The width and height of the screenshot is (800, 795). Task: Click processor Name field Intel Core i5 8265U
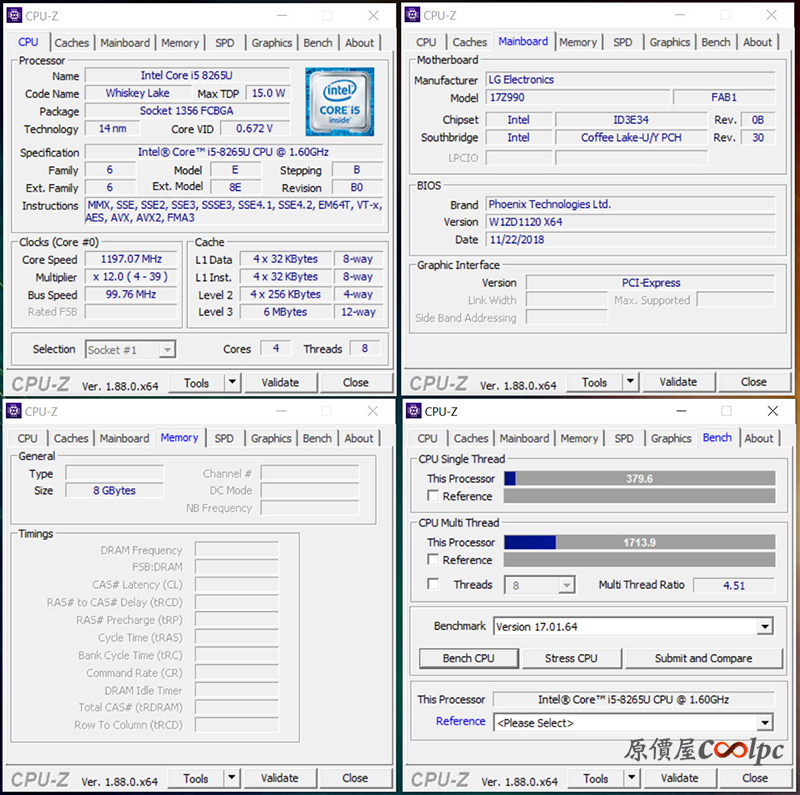[187, 76]
